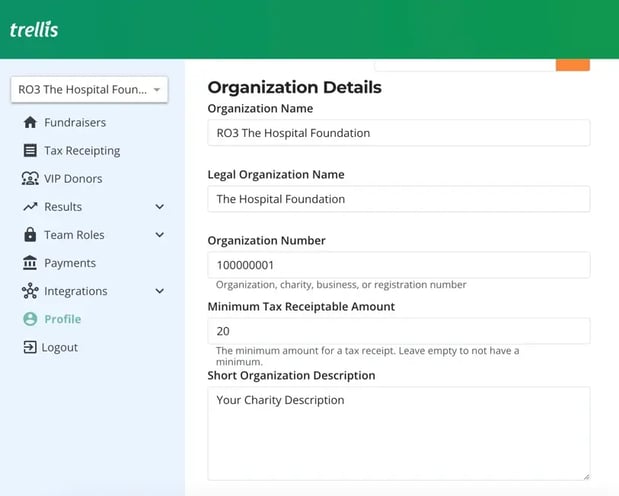Click the Team Roles lock icon
The height and width of the screenshot is (496, 619).
(x=30, y=235)
